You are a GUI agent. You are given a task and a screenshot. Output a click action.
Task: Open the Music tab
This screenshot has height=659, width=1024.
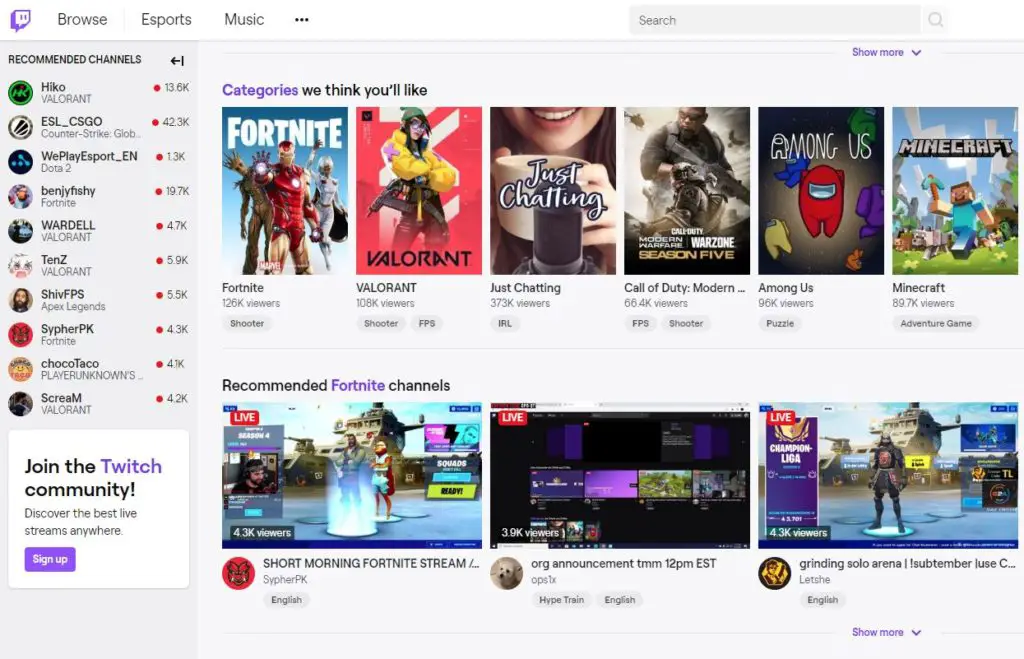click(x=244, y=20)
